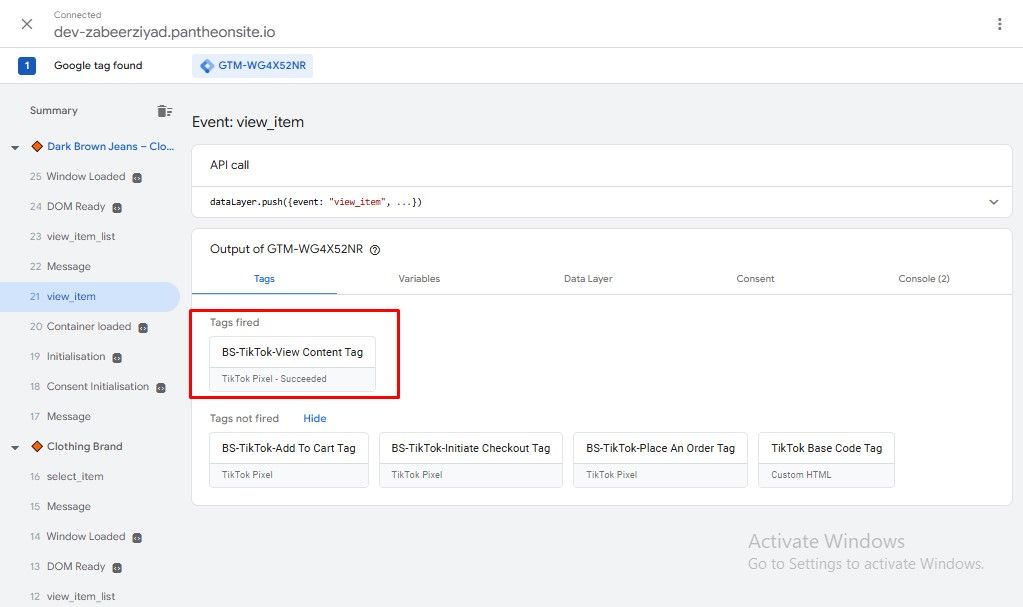
Task: Click the code icon next to Consent Initialisation
Action: point(160,388)
